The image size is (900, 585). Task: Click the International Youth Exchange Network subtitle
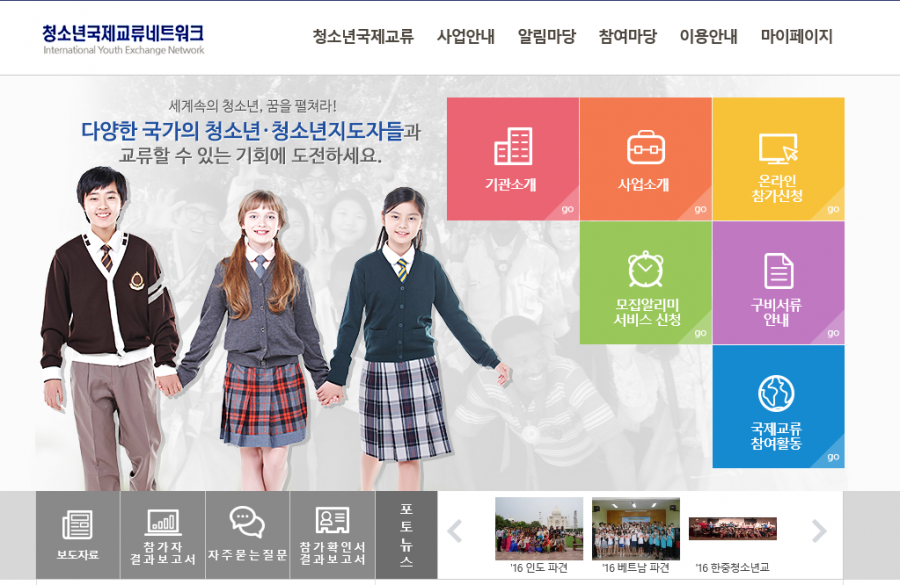123,50
